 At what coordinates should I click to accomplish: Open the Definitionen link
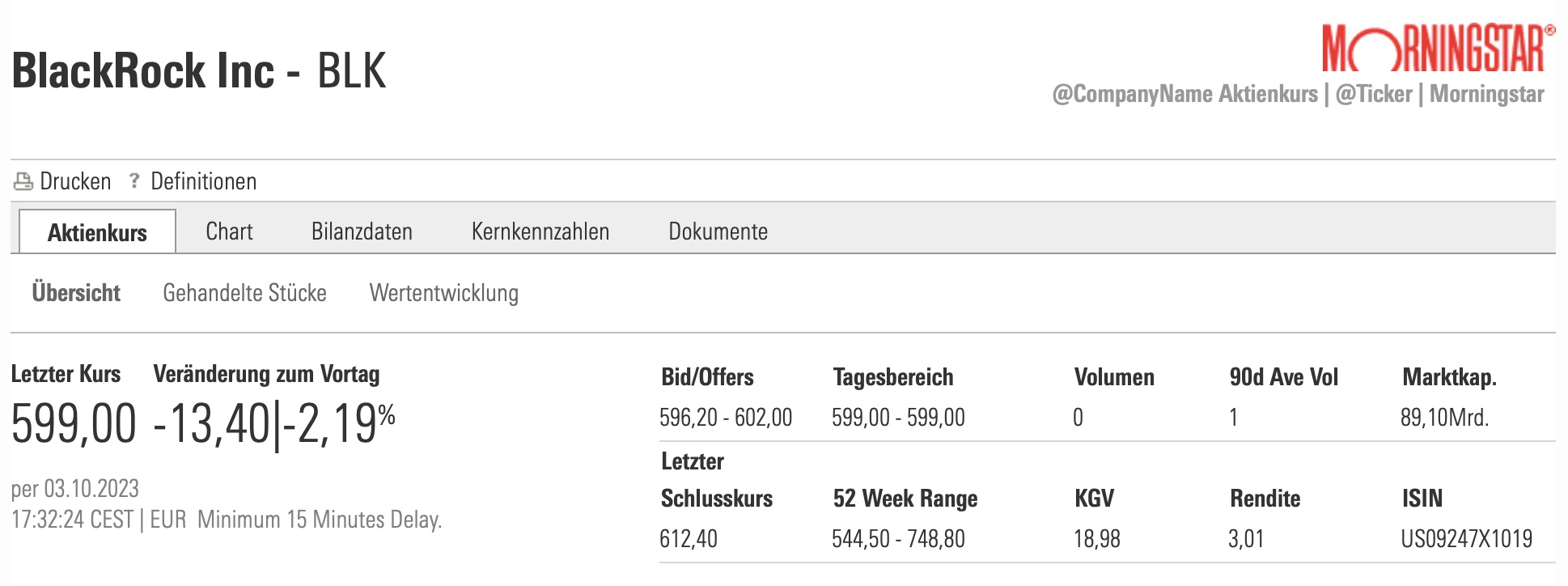pos(203,181)
